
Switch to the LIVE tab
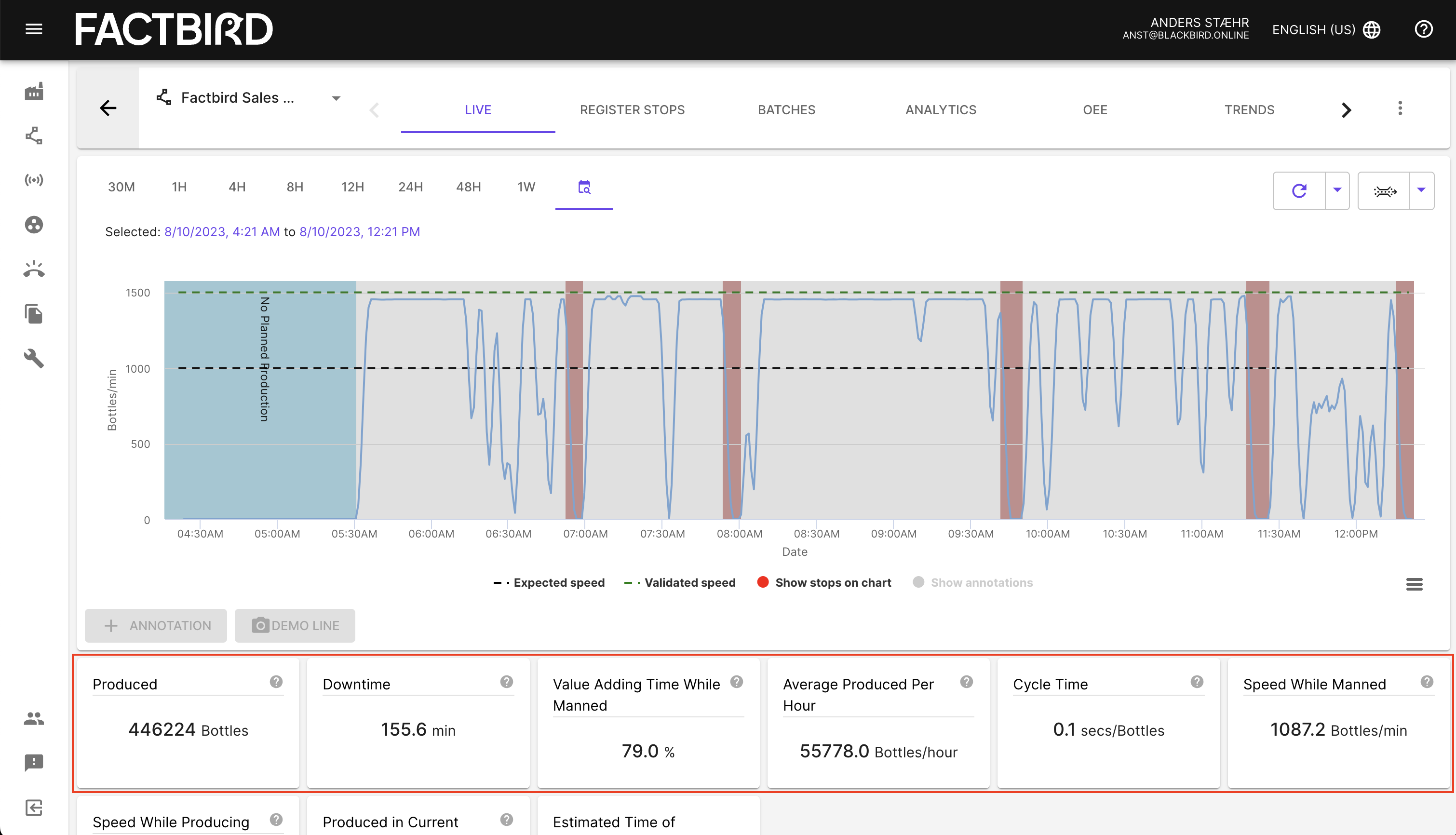(478, 109)
